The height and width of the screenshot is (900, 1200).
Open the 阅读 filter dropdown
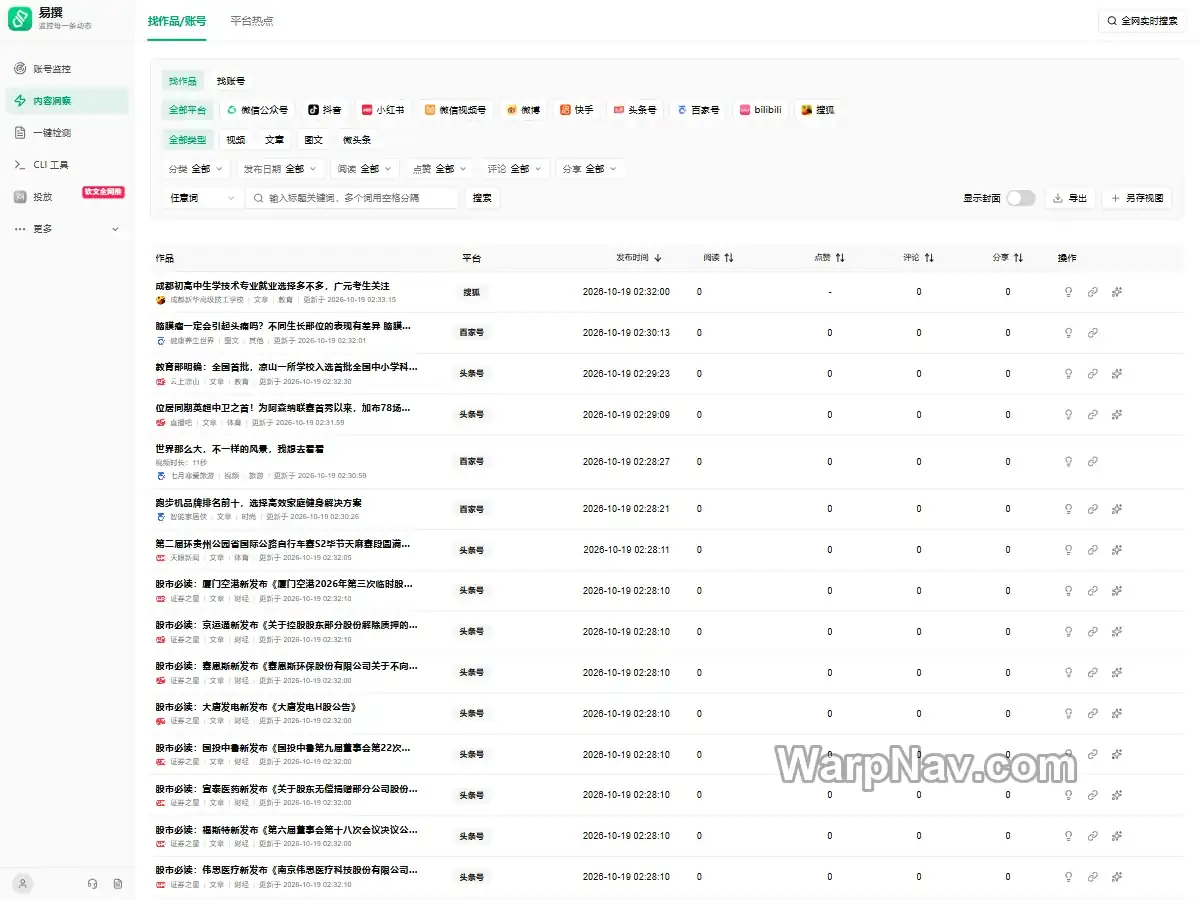point(365,169)
